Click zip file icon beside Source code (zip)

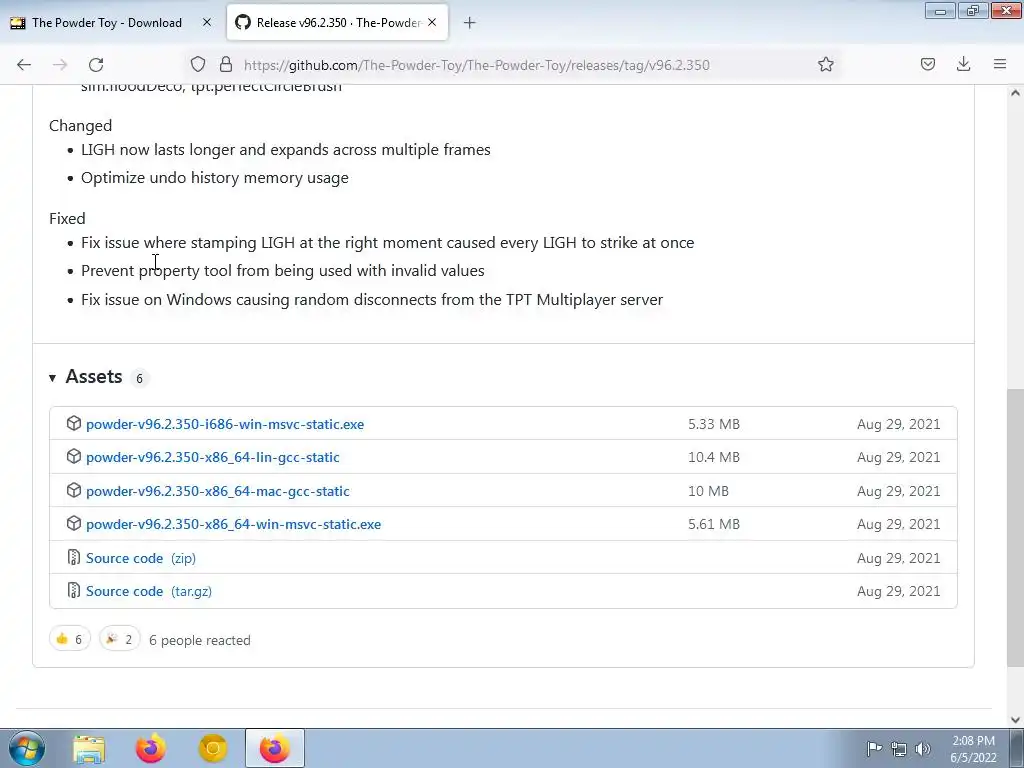click(74, 557)
